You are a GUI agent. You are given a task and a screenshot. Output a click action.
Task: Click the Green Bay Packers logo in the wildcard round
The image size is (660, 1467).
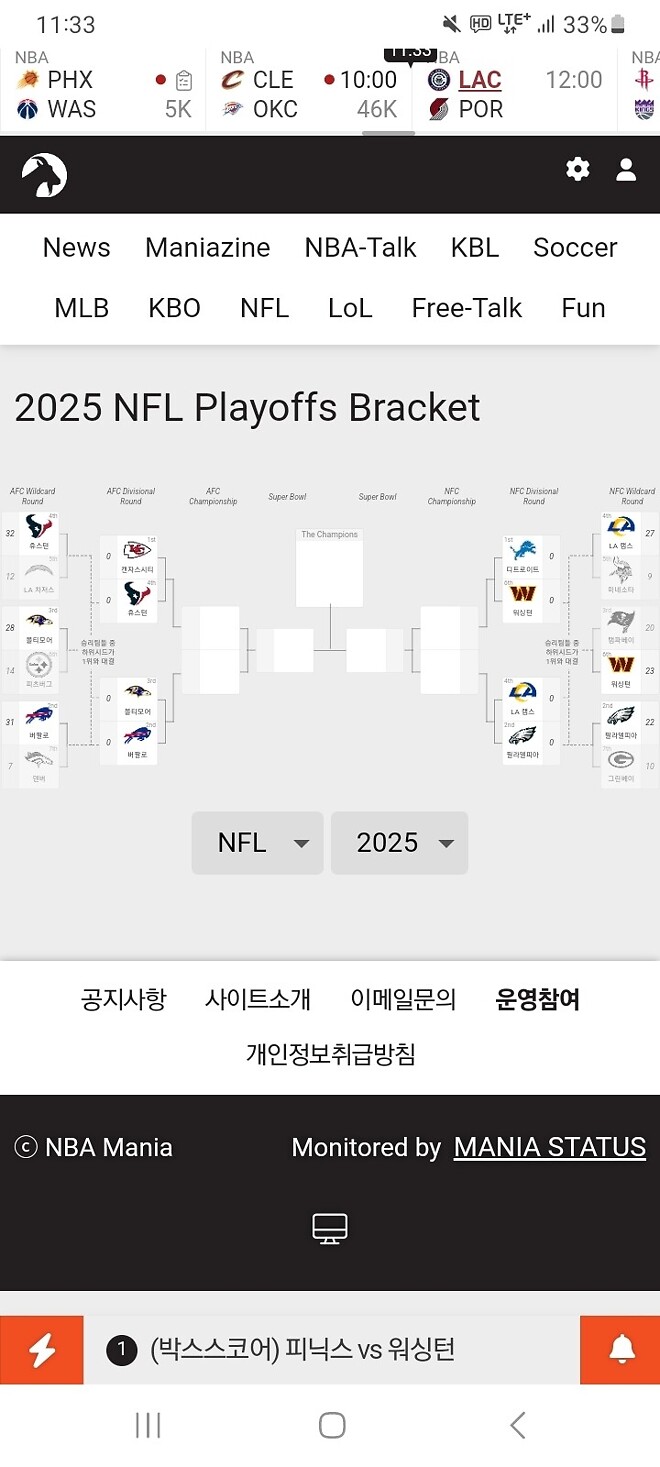[622, 760]
